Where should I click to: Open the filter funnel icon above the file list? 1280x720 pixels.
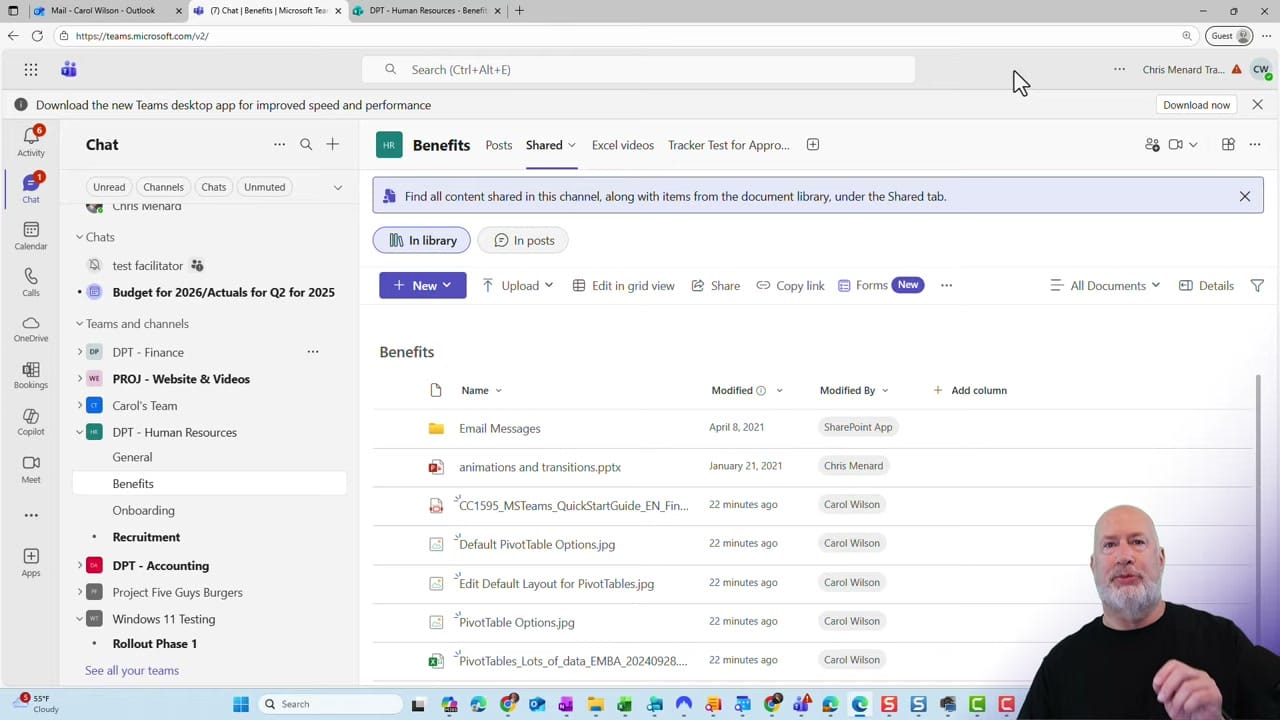pyautogui.click(x=1257, y=285)
